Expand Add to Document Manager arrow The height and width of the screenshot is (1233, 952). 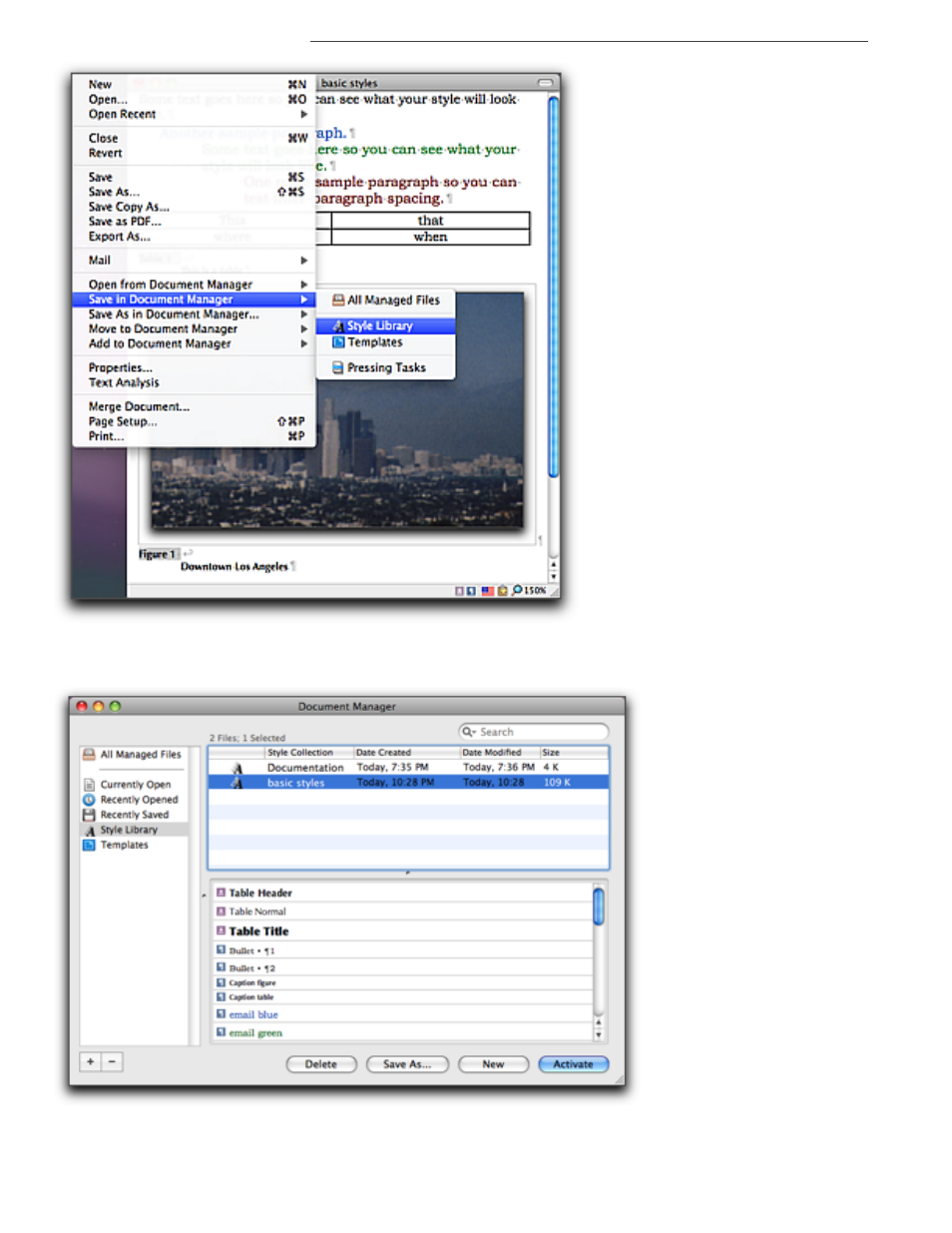pos(303,343)
